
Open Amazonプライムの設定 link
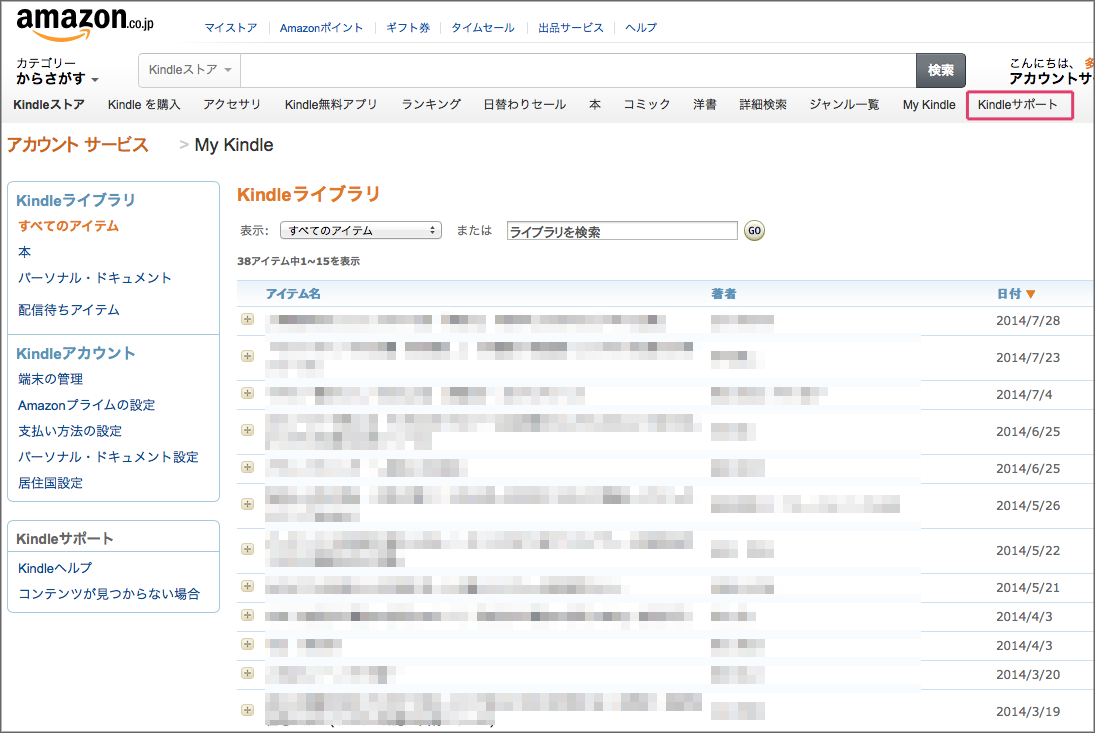pyautogui.click(x=87, y=405)
